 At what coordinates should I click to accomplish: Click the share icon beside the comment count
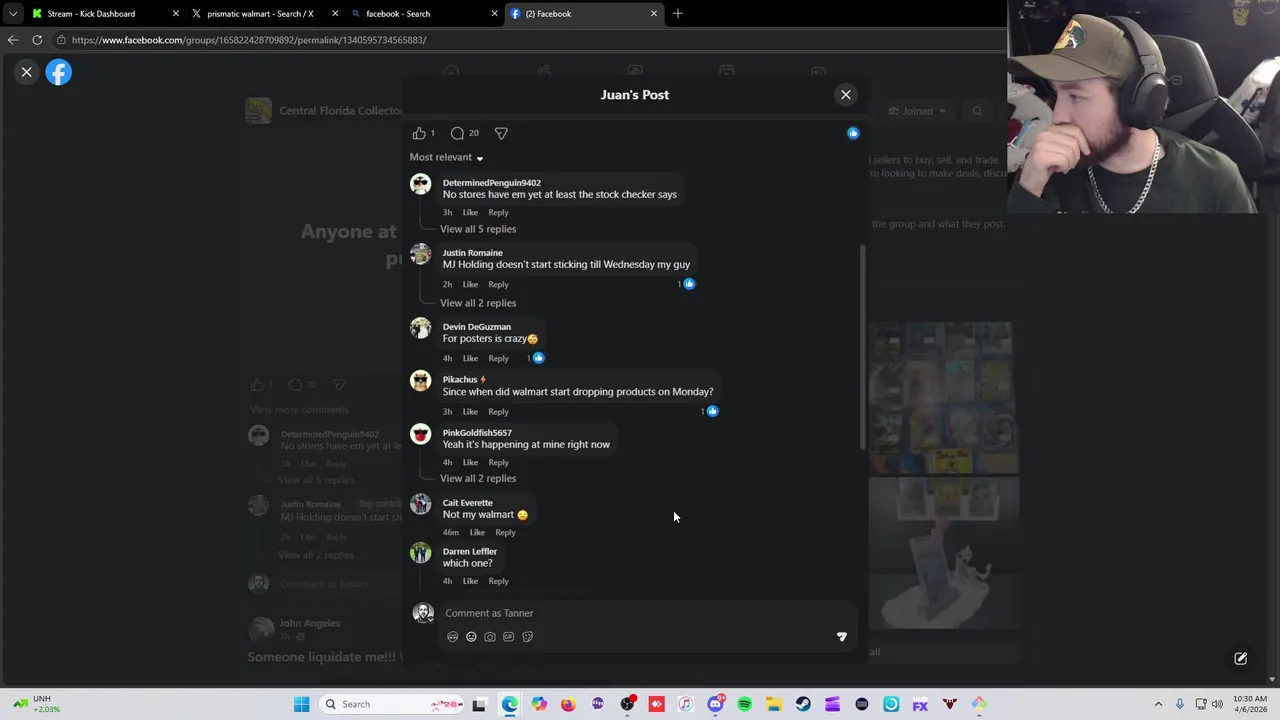tap(501, 133)
